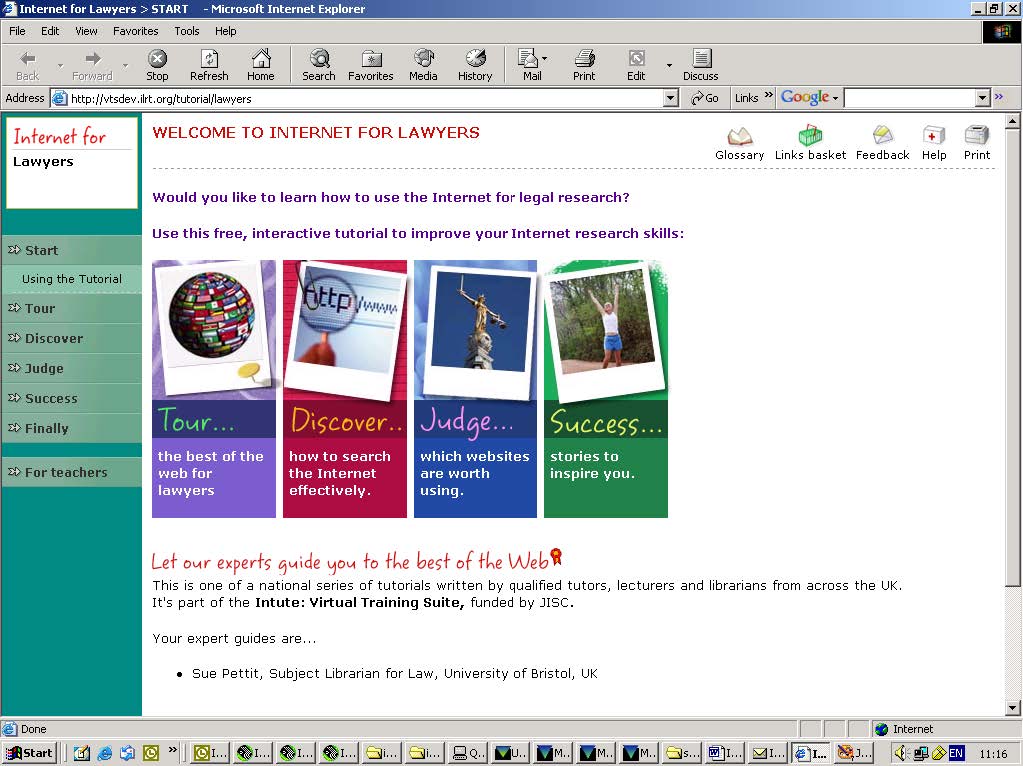This screenshot has height=766, width=1023.
Task: Click the Judge justice statue card
Action: [x=476, y=389]
